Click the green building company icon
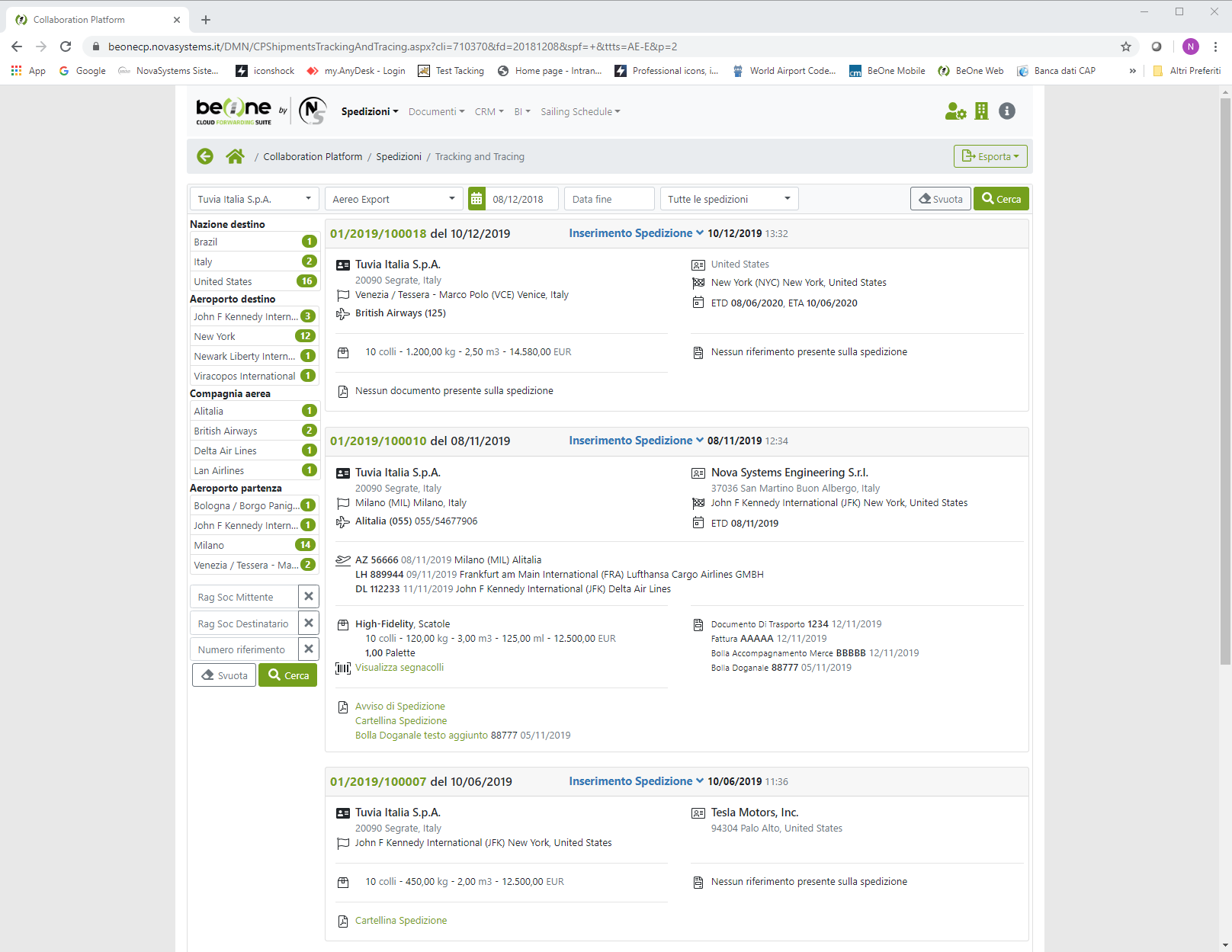The image size is (1232, 952). click(x=982, y=111)
